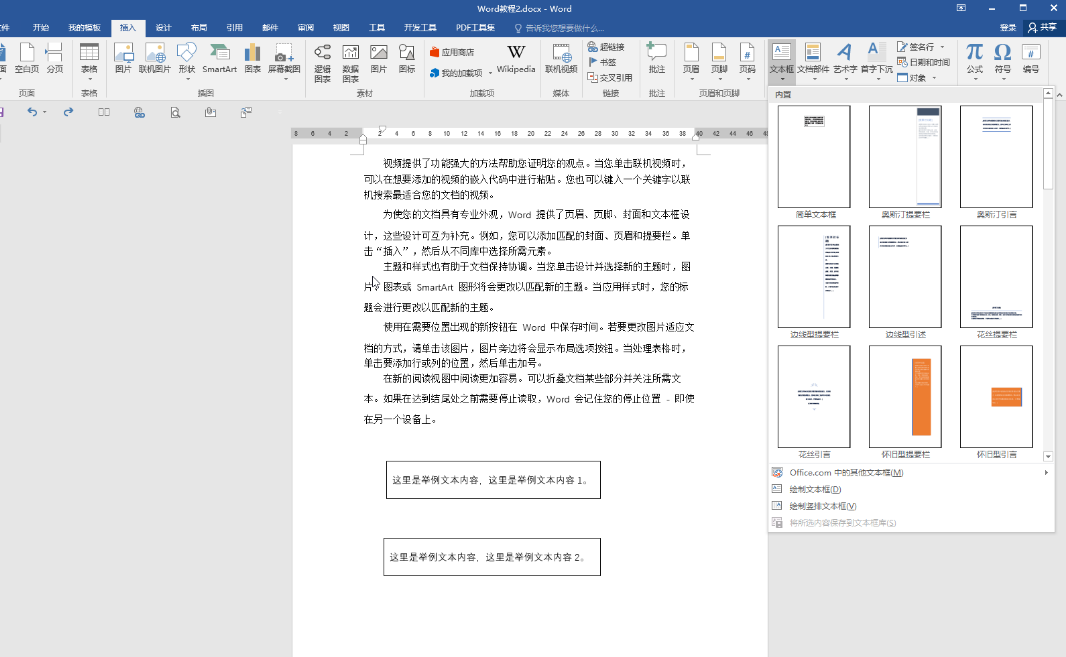Viewport: 1066px width, 657px height.
Task: Select 绘制竖排文本框(V) menu entry
Action: pyautogui.click(x=822, y=506)
